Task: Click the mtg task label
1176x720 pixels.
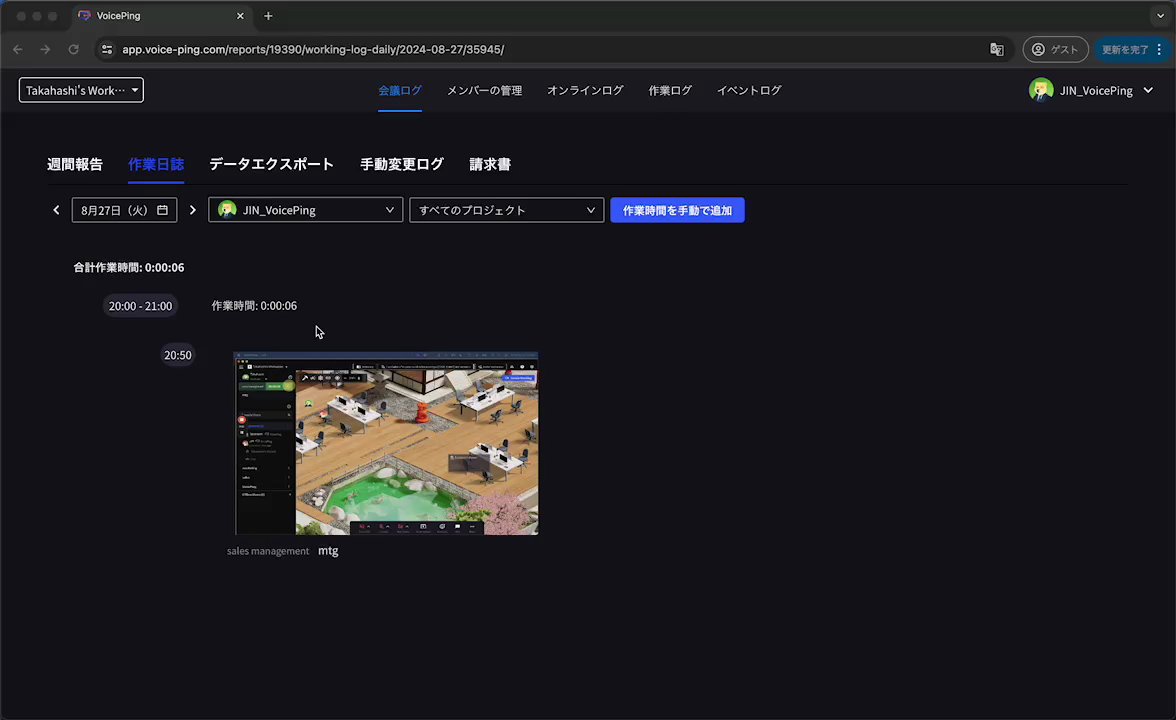Action: (328, 550)
